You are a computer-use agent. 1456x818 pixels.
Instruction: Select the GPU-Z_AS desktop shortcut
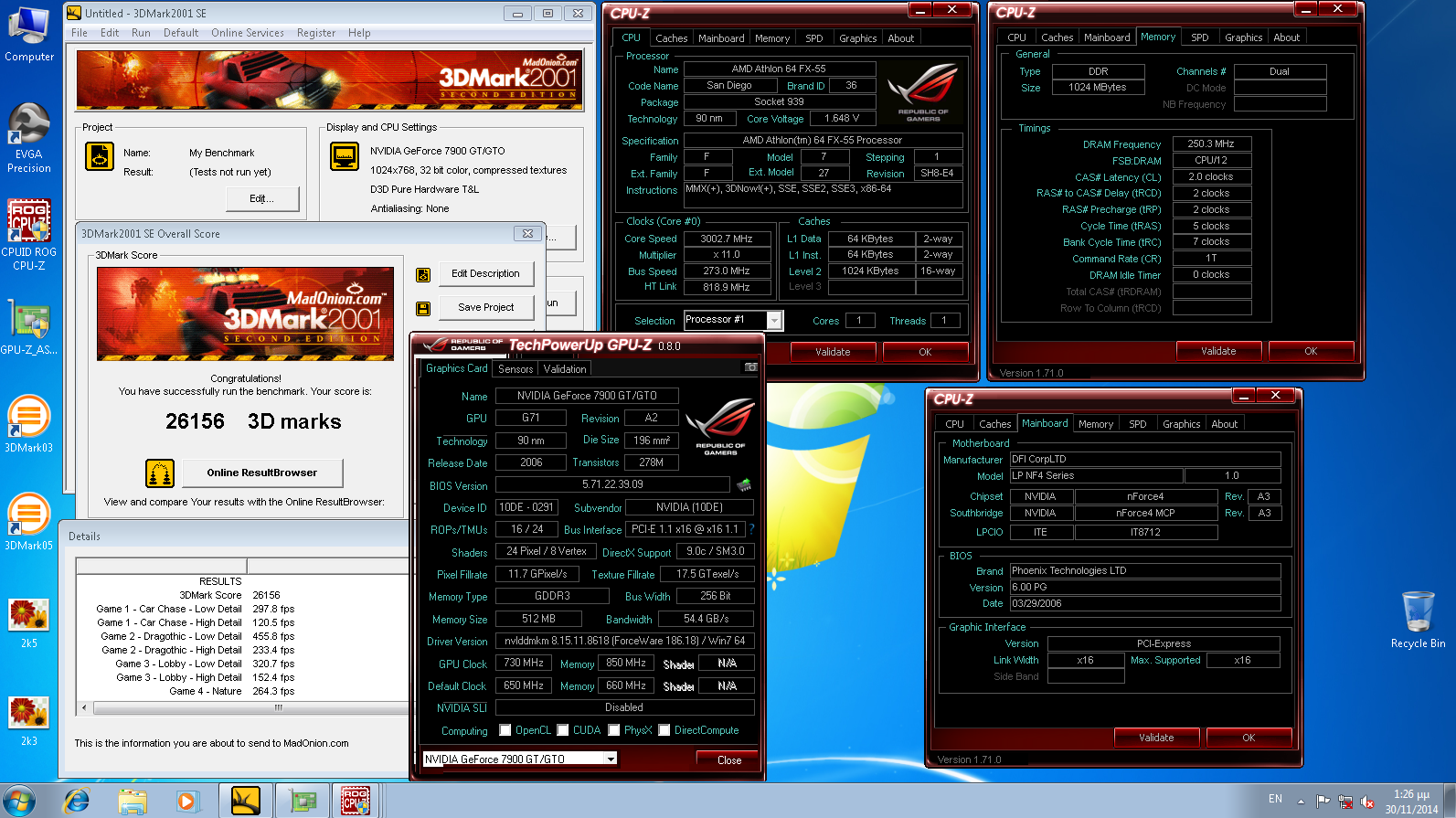(x=29, y=326)
